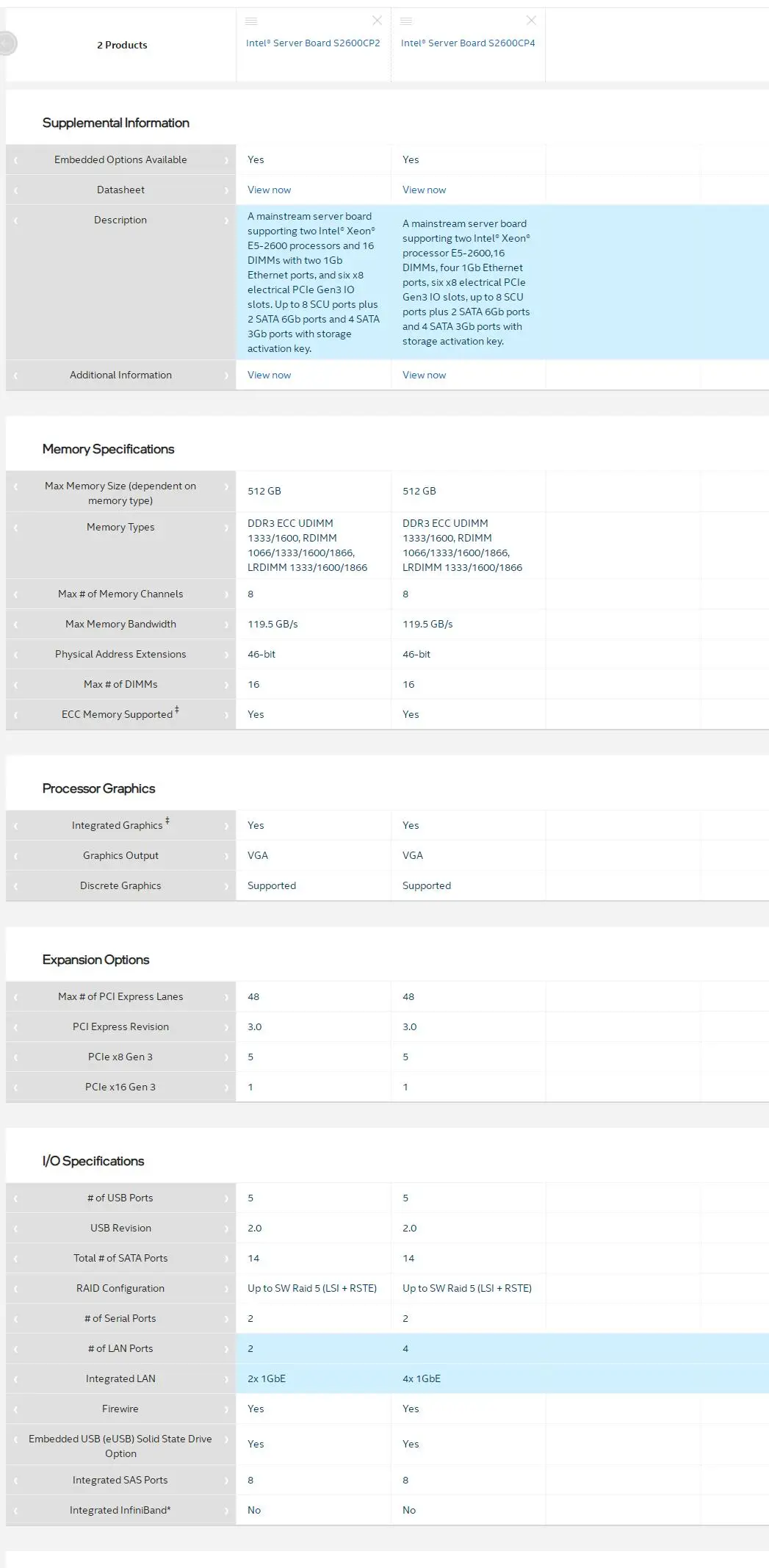Select the Integrated SAS Ports row label

click(x=120, y=1480)
